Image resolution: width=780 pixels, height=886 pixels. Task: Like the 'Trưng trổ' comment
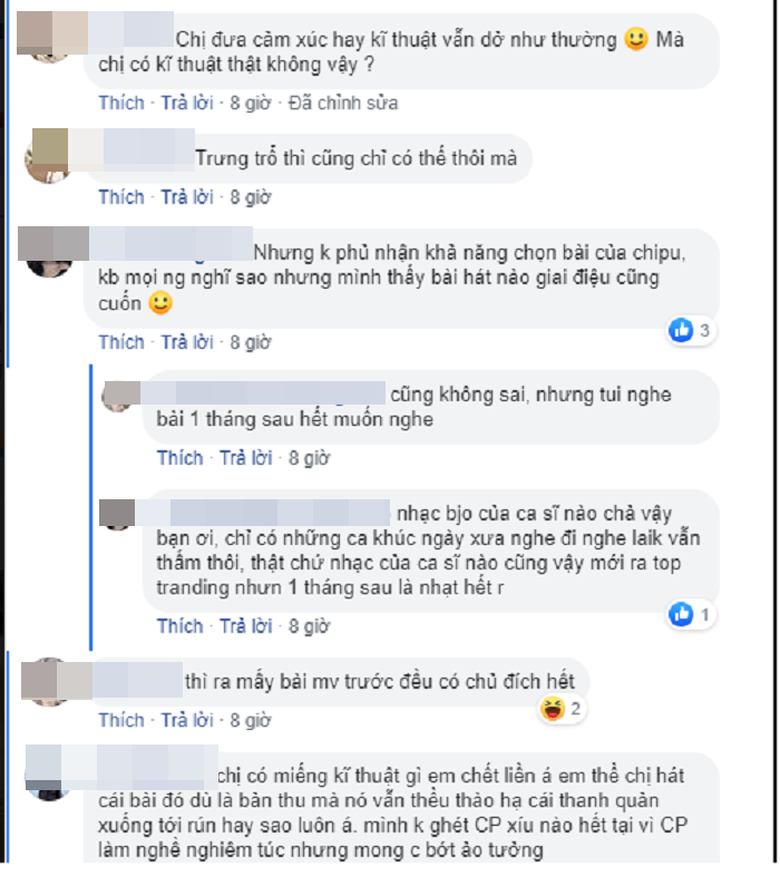[x=122, y=197]
